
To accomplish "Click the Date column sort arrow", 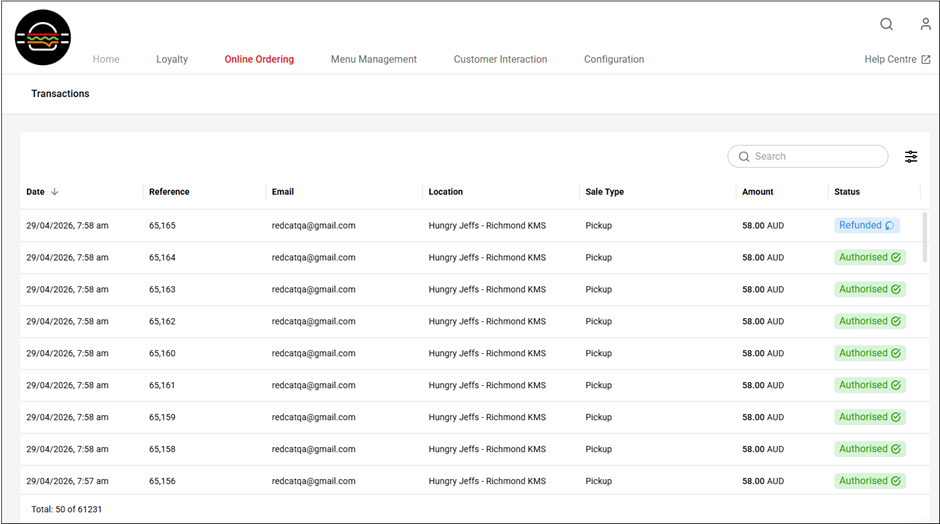I will point(55,192).
